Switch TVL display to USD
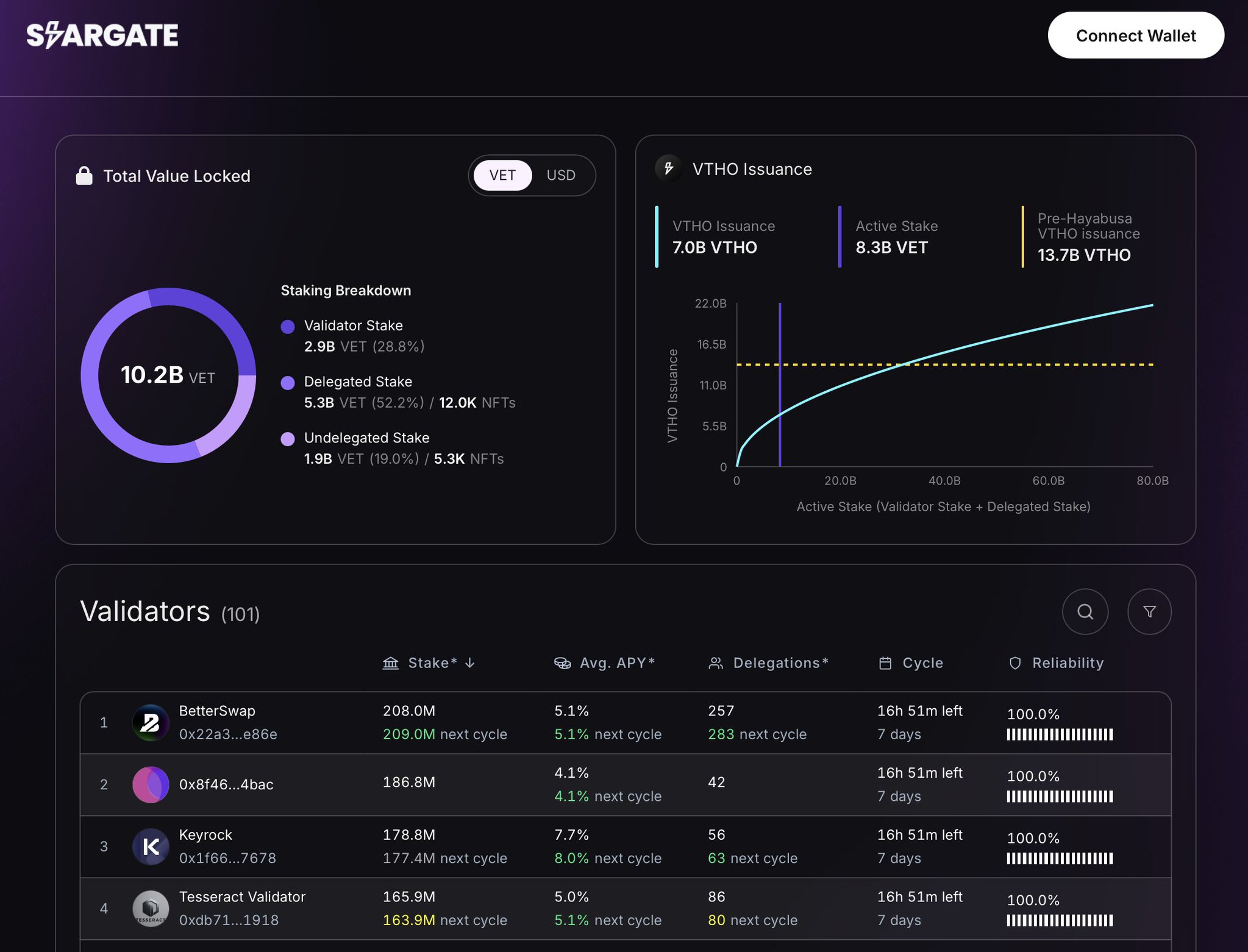 (560, 176)
